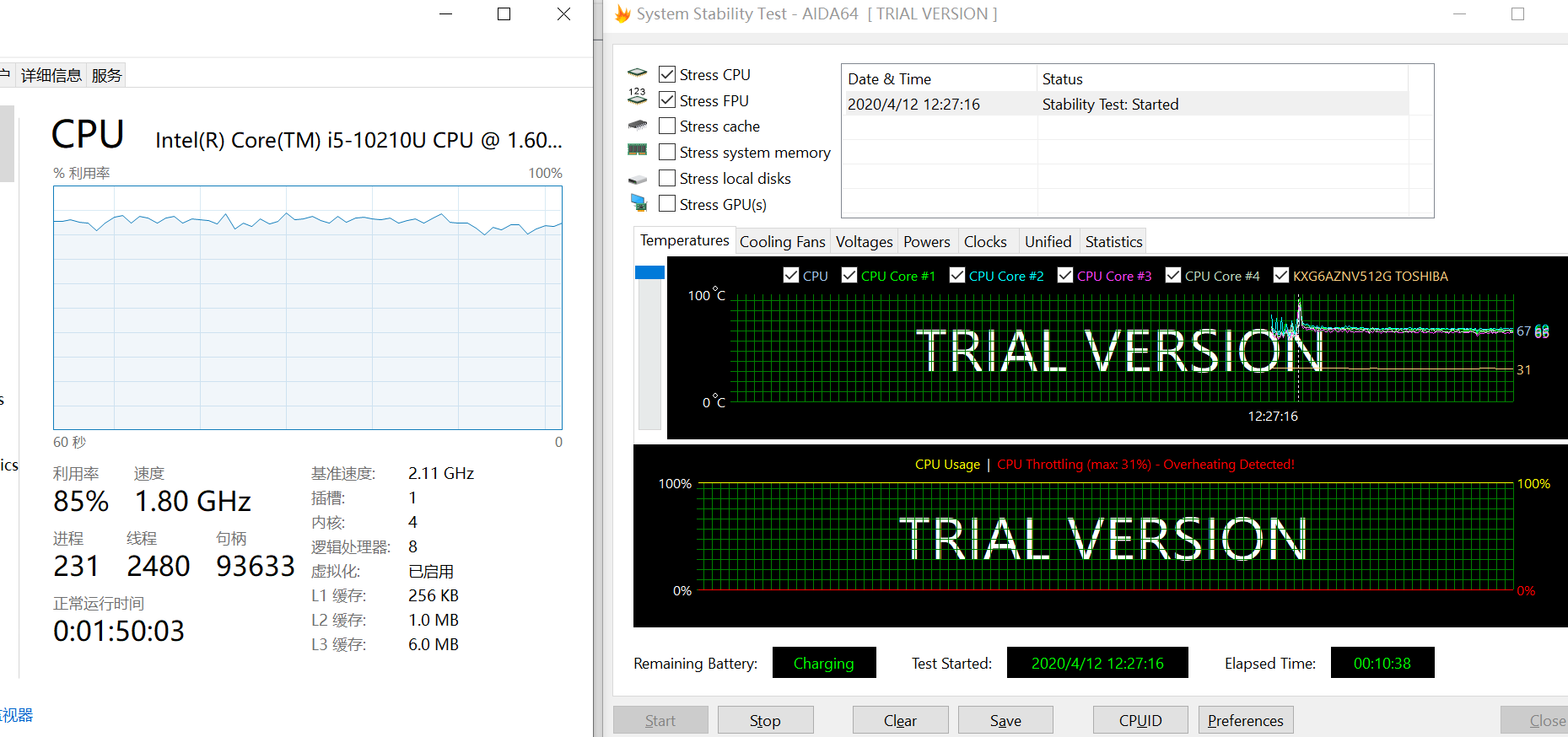Click the Charging battery status field
1568x737 pixels.
tap(824, 663)
